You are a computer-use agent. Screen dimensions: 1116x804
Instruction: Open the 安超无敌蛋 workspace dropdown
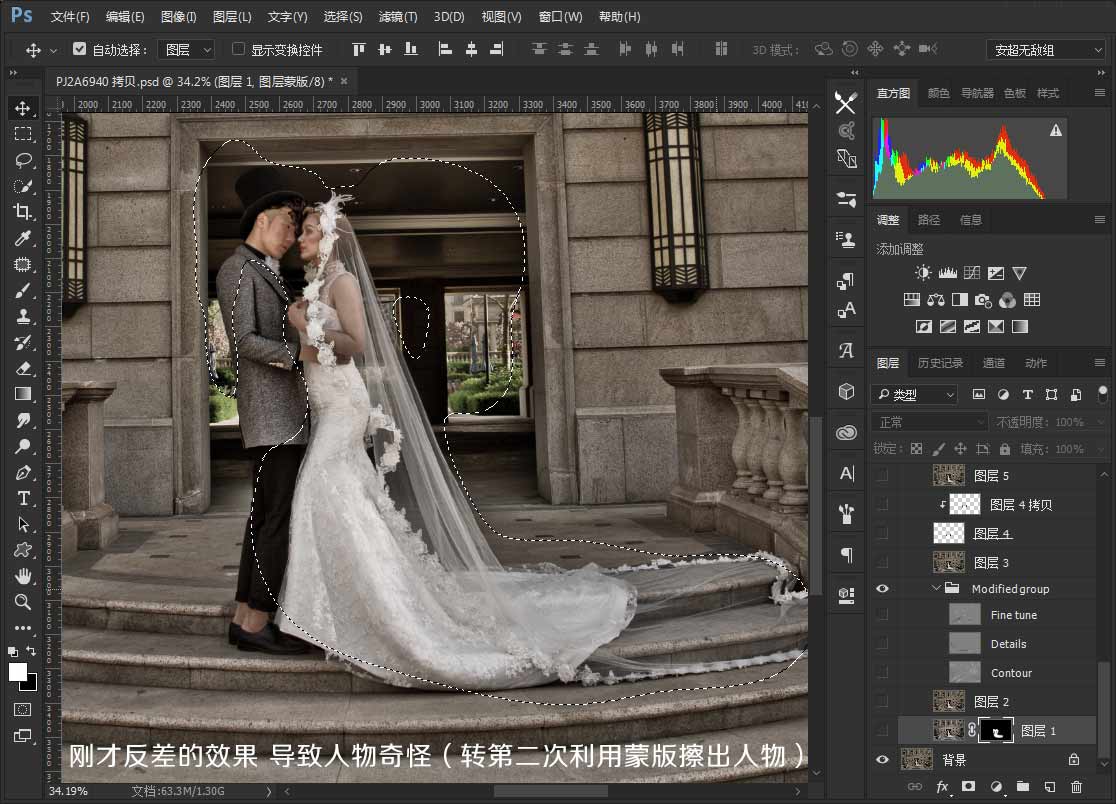point(1040,49)
